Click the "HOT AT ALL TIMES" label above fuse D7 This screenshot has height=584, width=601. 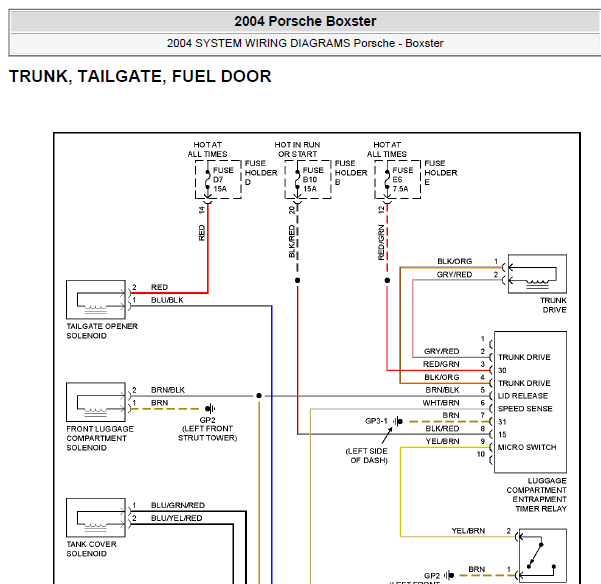pos(207,149)
